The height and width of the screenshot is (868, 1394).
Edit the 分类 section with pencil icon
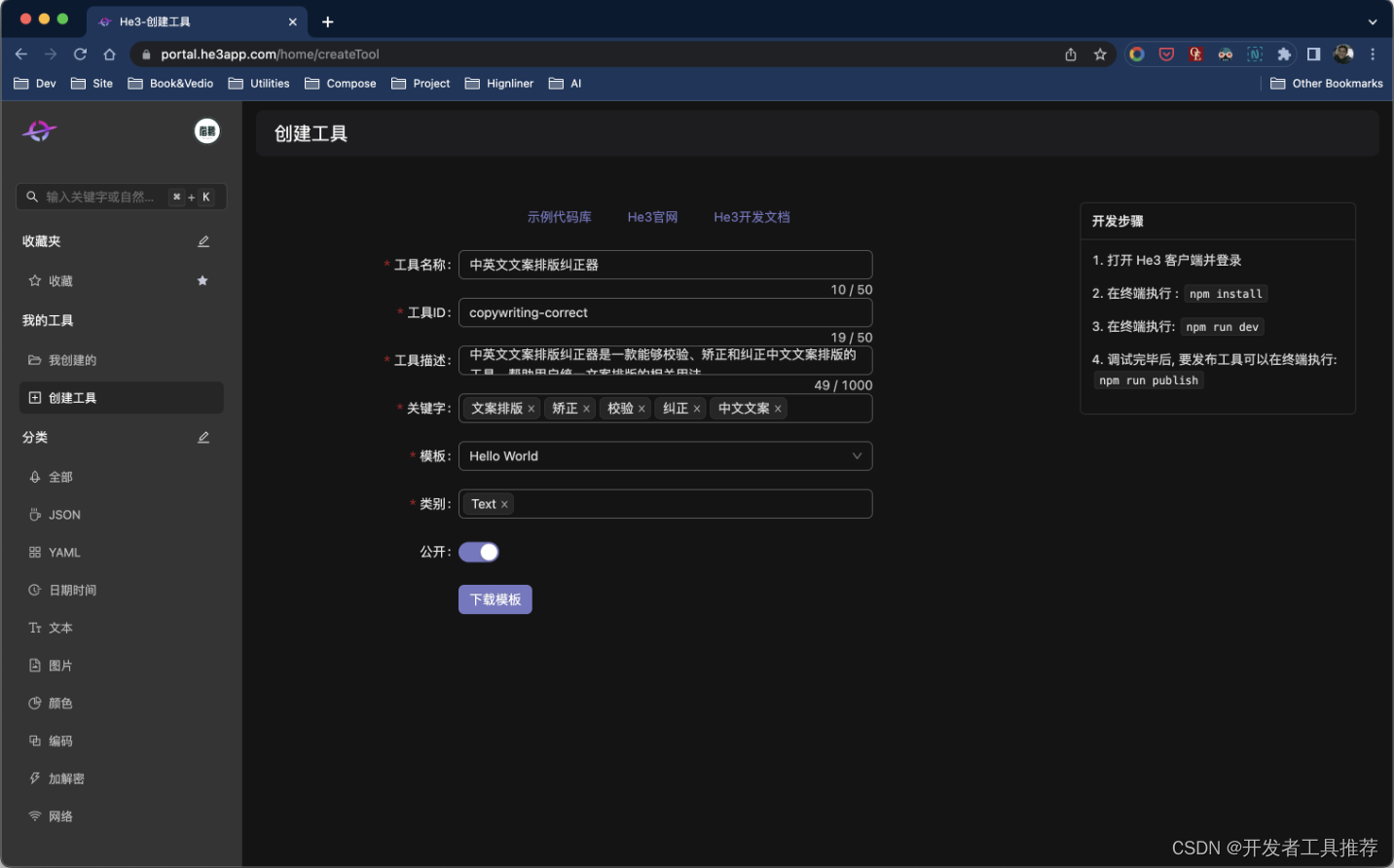203,437
